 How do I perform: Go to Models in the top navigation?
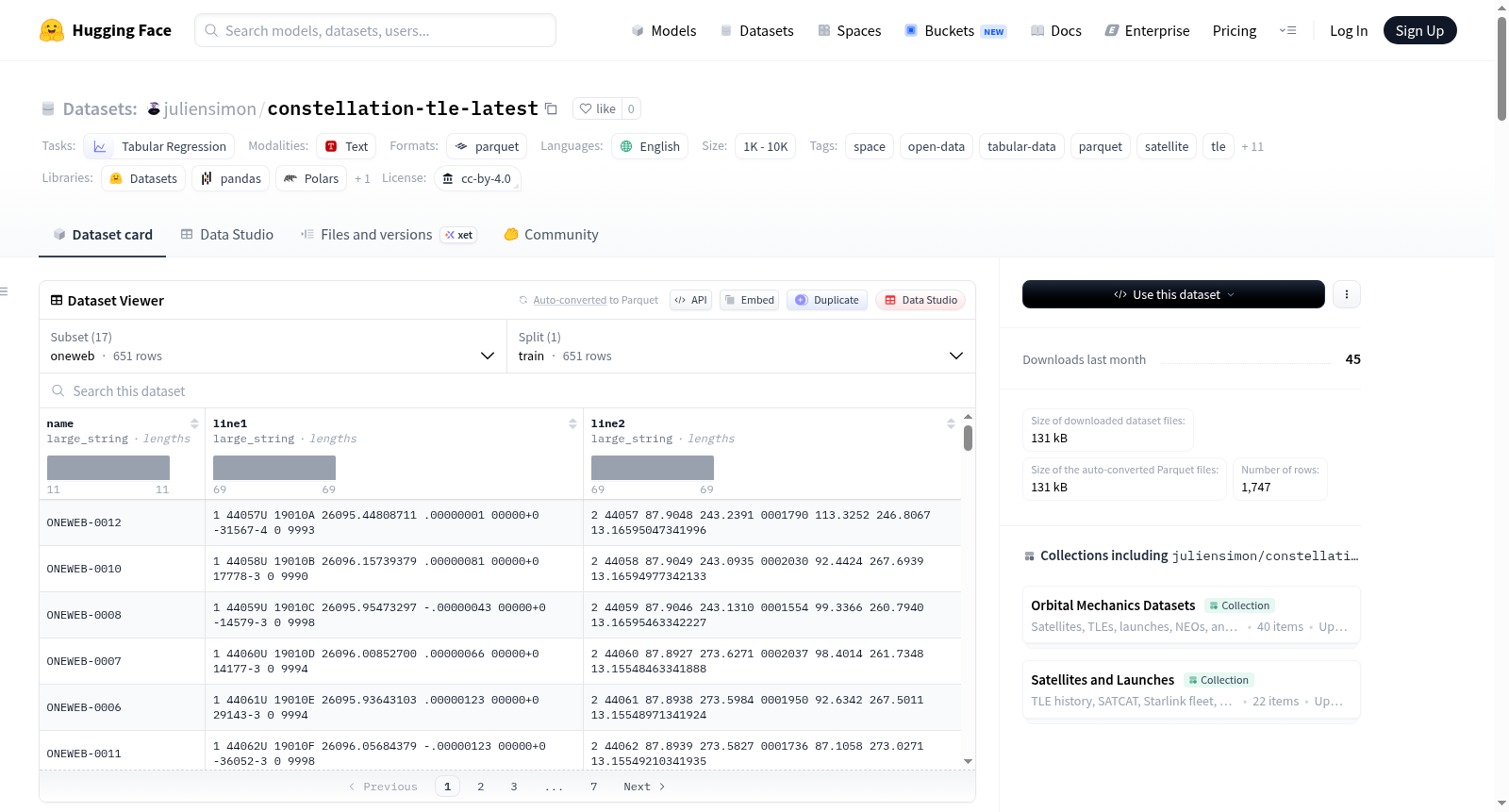[664, 30]
